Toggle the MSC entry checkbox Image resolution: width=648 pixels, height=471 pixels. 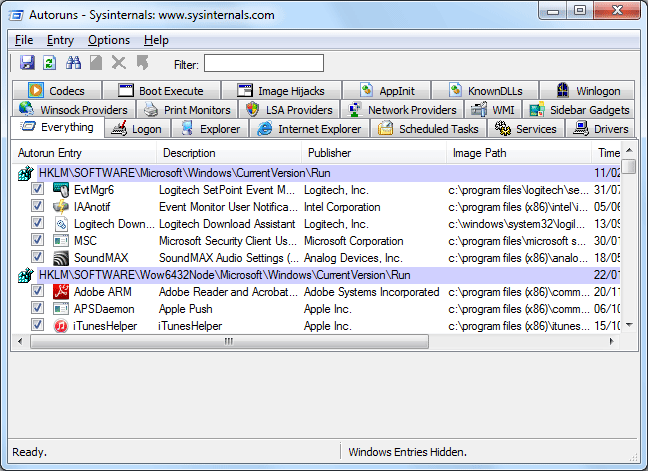coord(37,240)
